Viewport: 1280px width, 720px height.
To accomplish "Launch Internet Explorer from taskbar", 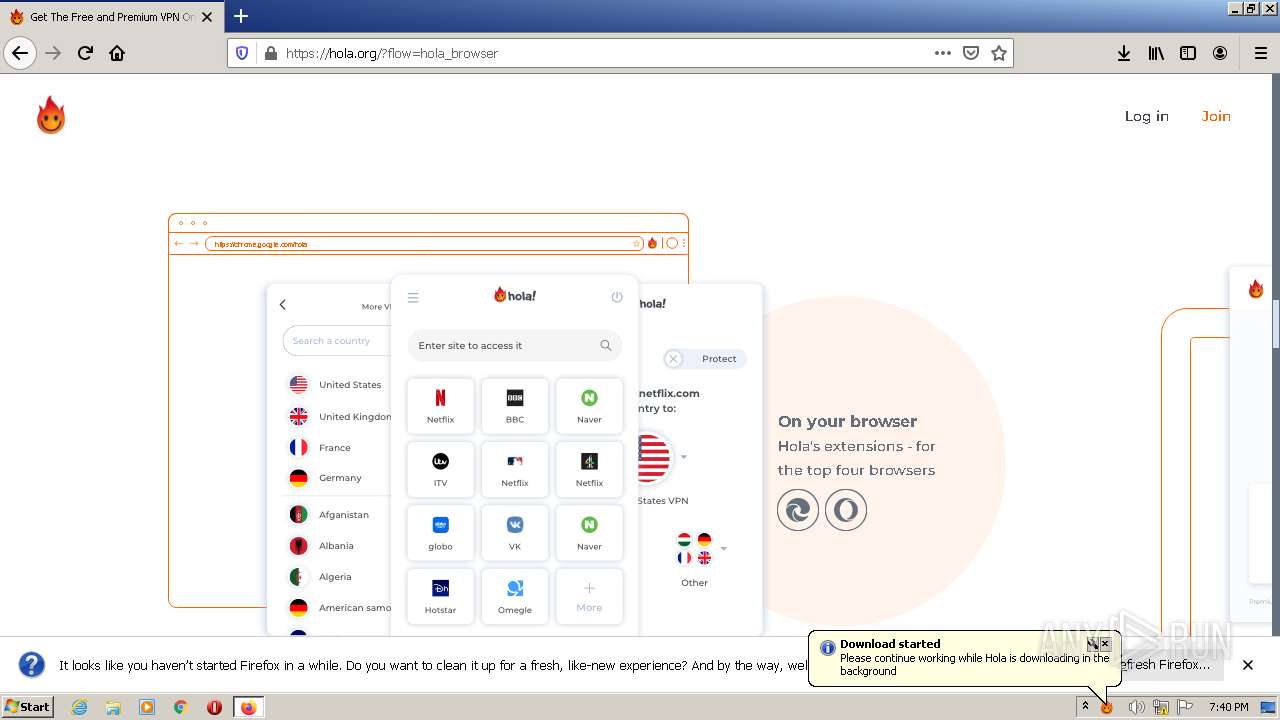I will (79, 707).
